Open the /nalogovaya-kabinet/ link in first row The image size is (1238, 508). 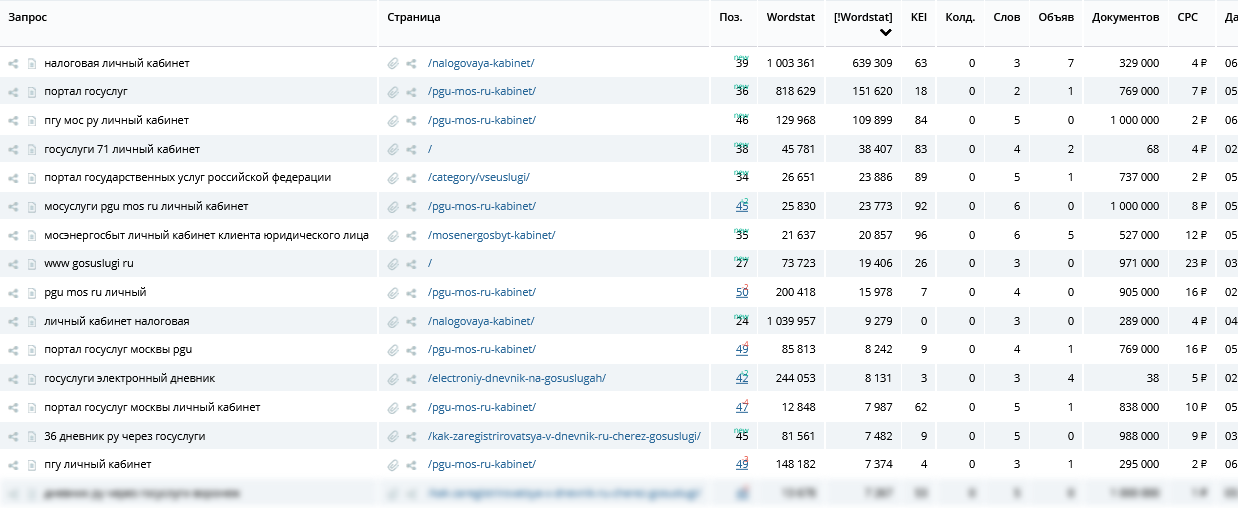pyautogui.click(x=480, y=64)
